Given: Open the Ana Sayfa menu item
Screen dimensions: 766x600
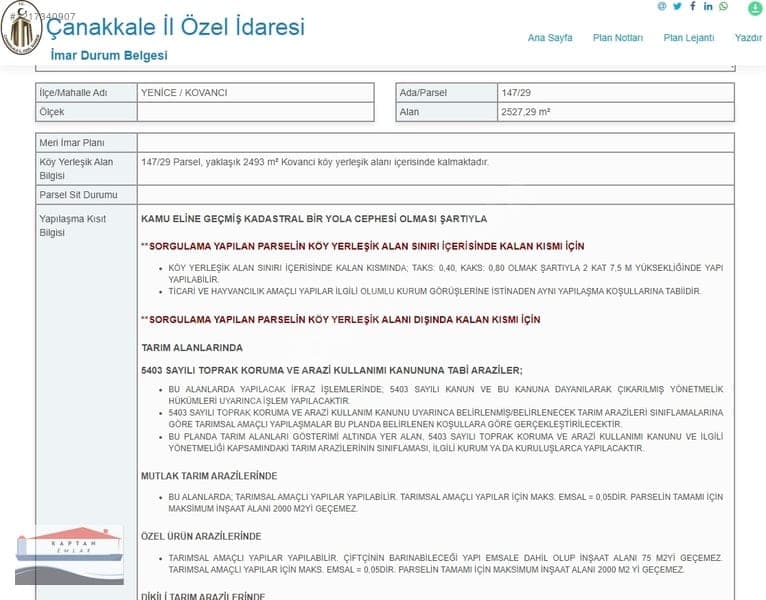Looking at the screenshot, I should point(550,38).
